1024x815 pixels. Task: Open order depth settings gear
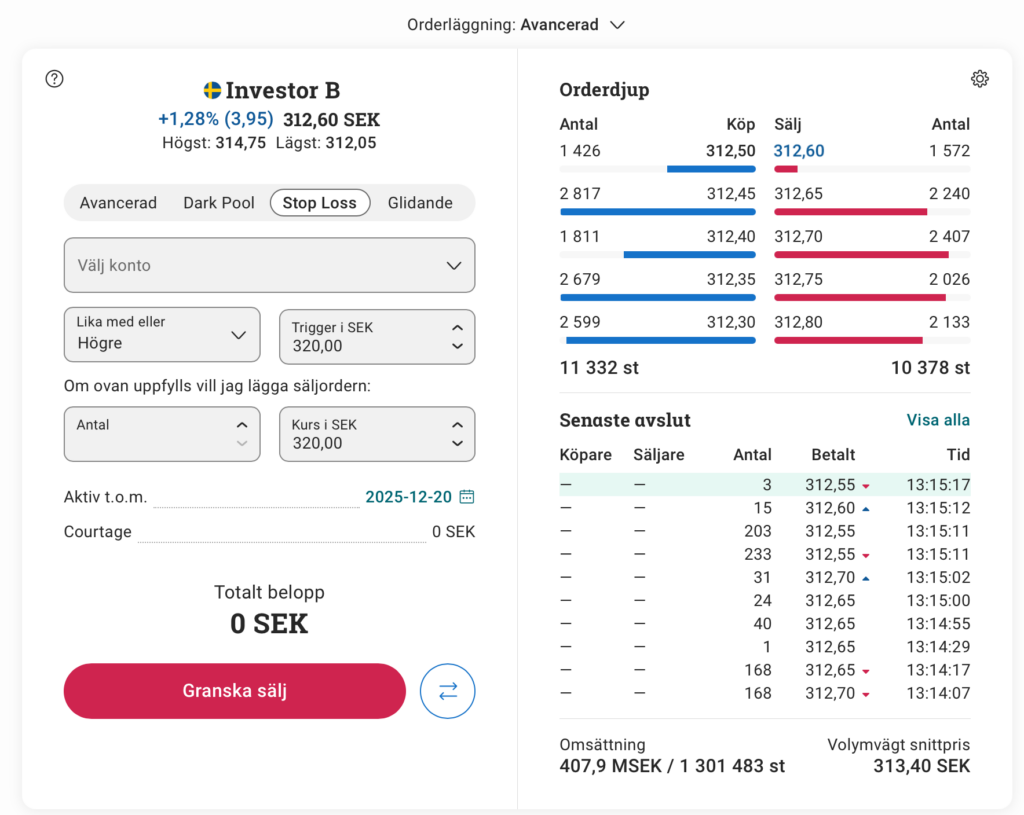point(979,79)
